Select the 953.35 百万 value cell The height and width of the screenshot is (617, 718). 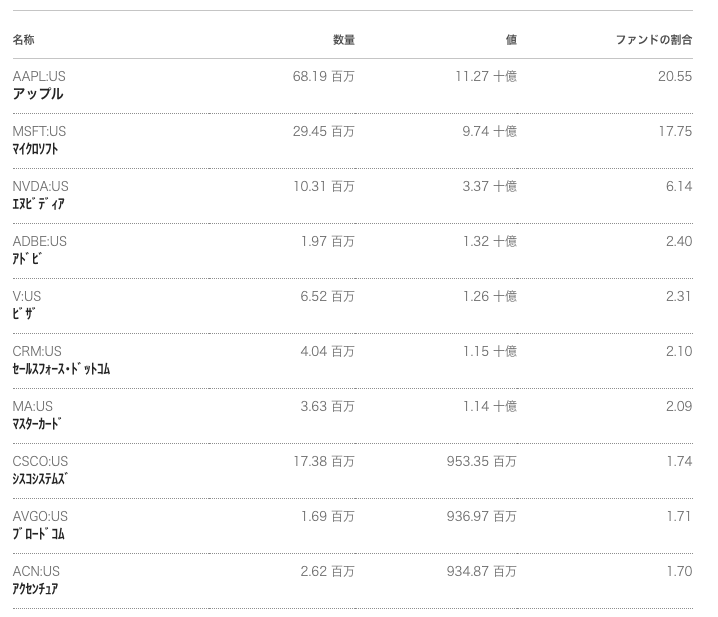[x=481, y=461]
